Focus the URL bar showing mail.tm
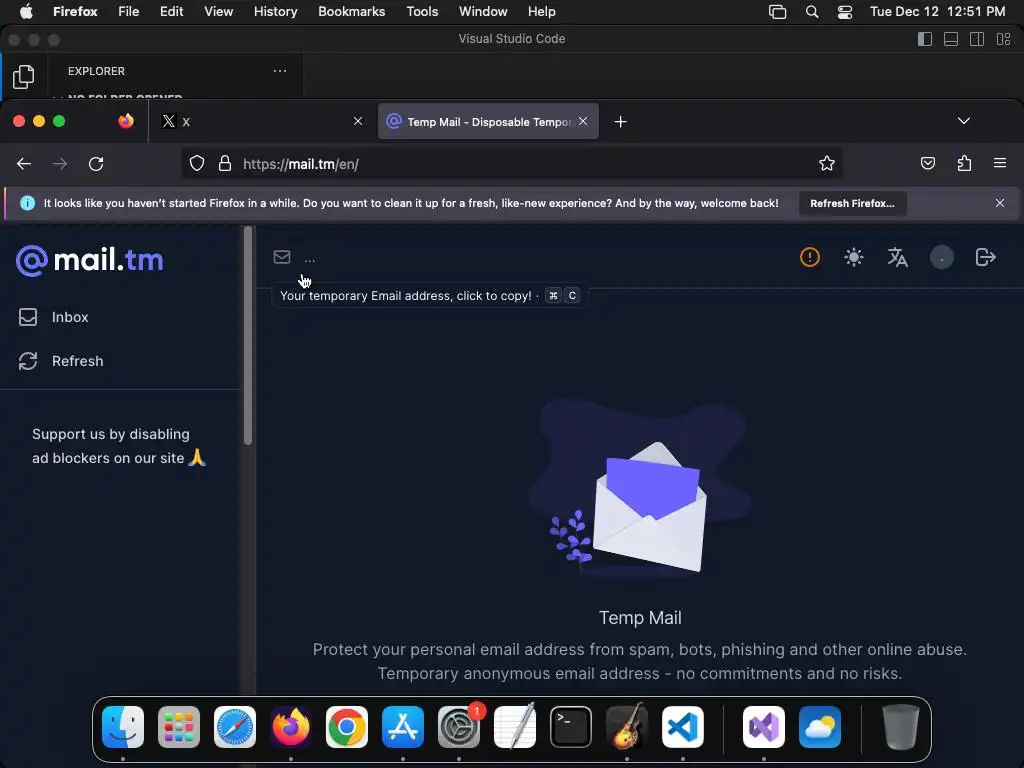This screenshot has width=1024, height=768. [511, 163]
